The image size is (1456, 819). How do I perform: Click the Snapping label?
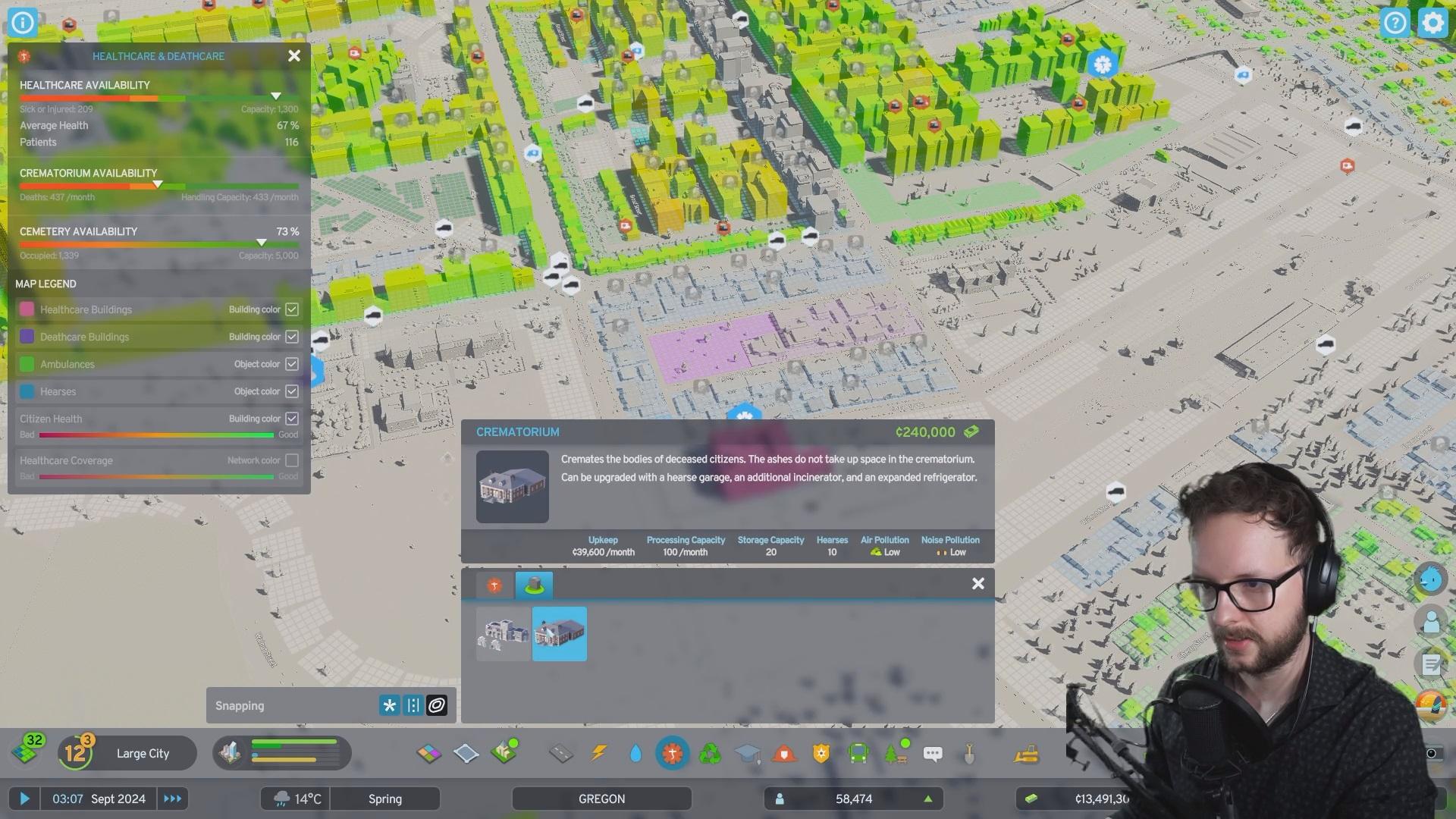[240, 705]
